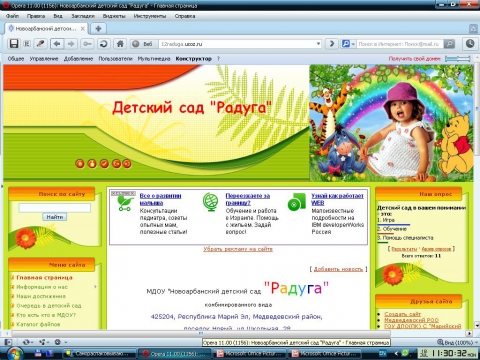Click the Убрать рекламу на сайте link
Screen dimensions: 480x360
tap(238, 249)
